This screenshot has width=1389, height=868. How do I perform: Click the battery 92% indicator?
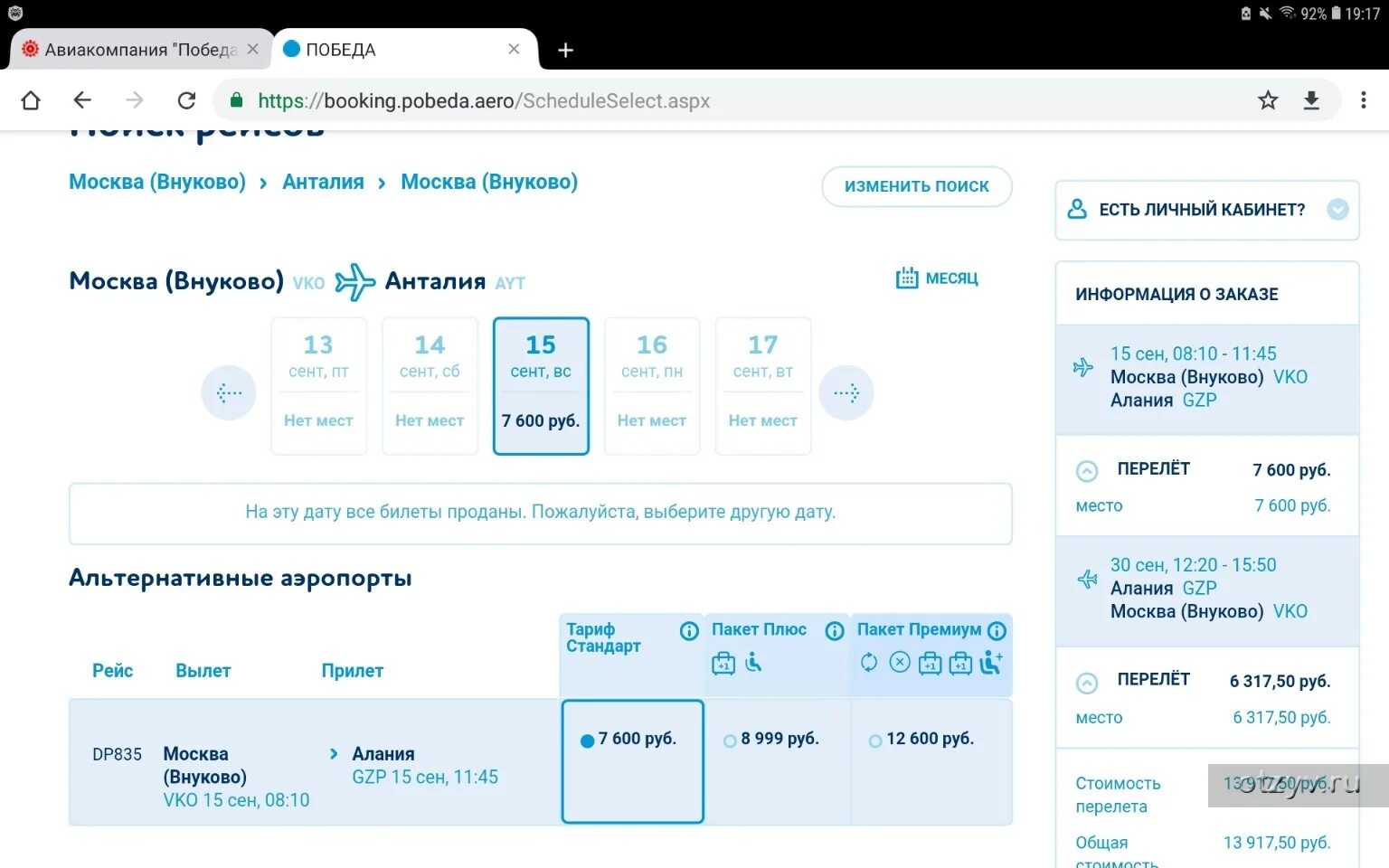1320,14
